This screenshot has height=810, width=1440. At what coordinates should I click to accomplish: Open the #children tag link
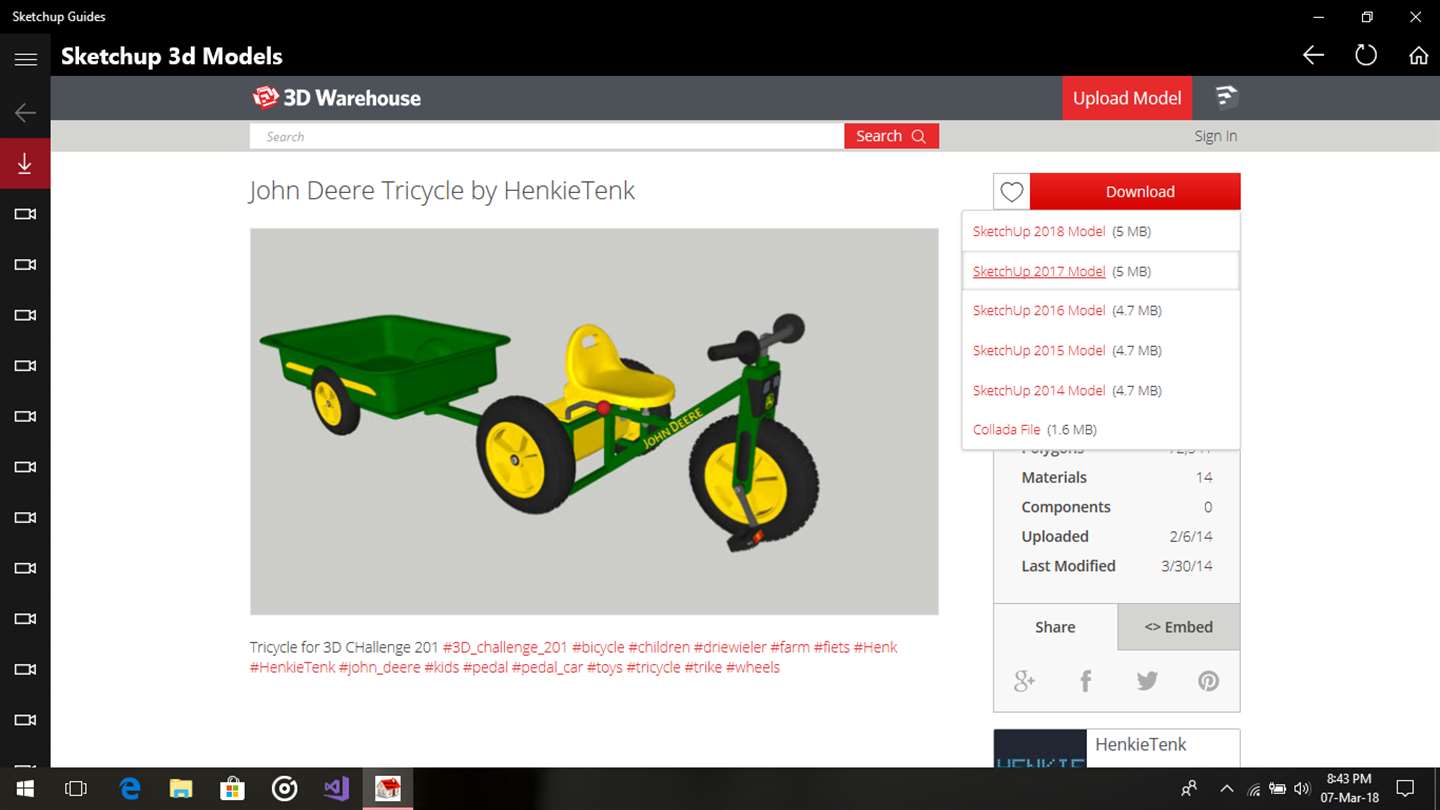point(659,647)
